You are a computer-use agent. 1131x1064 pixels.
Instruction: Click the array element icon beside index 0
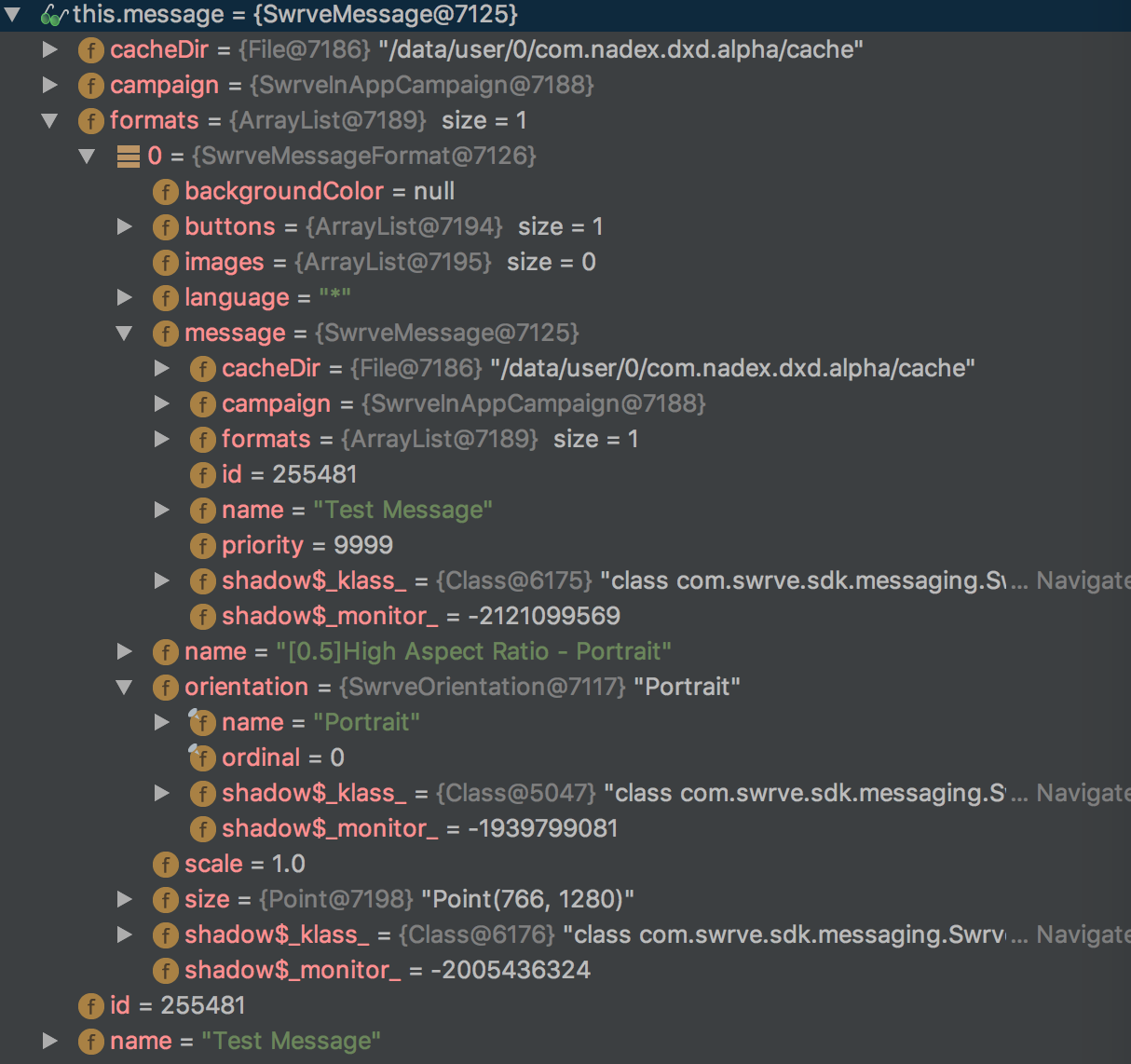pos(130,156)
